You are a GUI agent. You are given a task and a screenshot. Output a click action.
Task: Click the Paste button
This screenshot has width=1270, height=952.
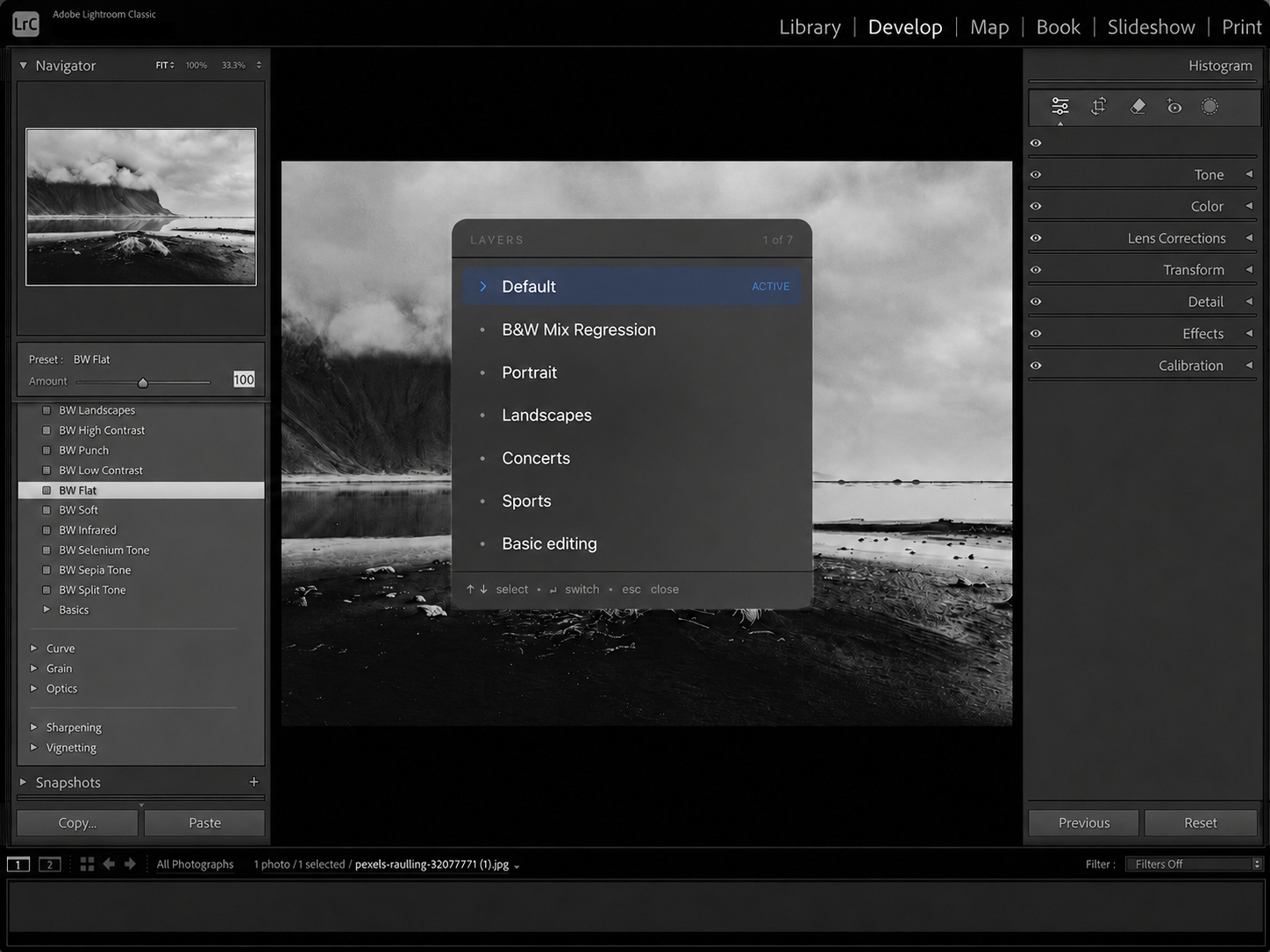204,823
